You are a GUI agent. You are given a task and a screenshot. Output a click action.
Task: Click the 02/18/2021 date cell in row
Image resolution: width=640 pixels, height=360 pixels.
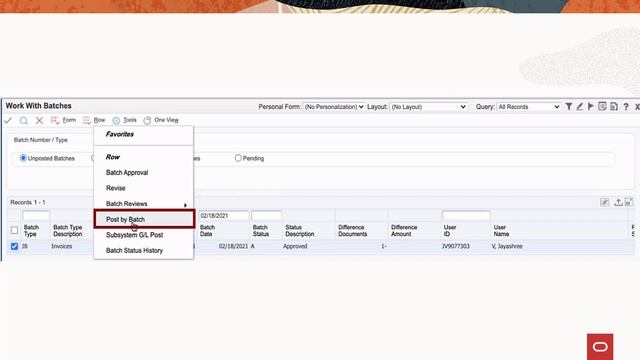(x=233, y=247)
